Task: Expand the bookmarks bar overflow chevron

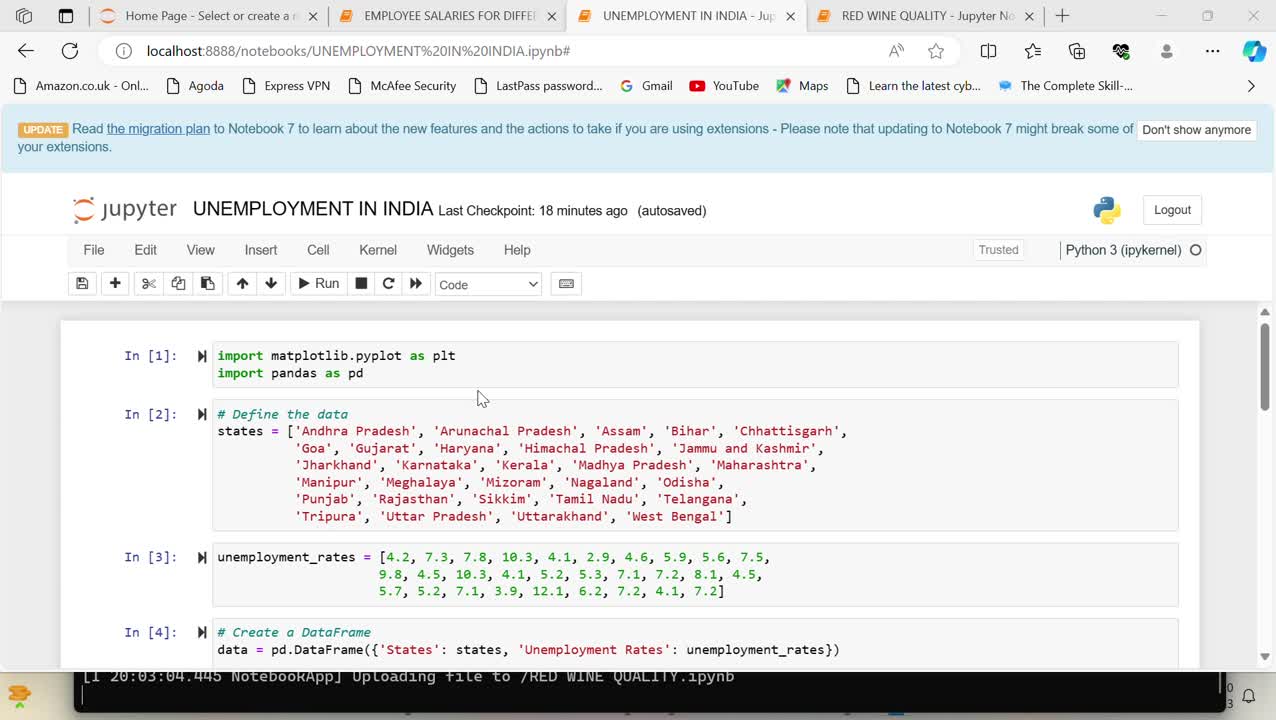Action: pyautogui.click(x=1251, y=86)
